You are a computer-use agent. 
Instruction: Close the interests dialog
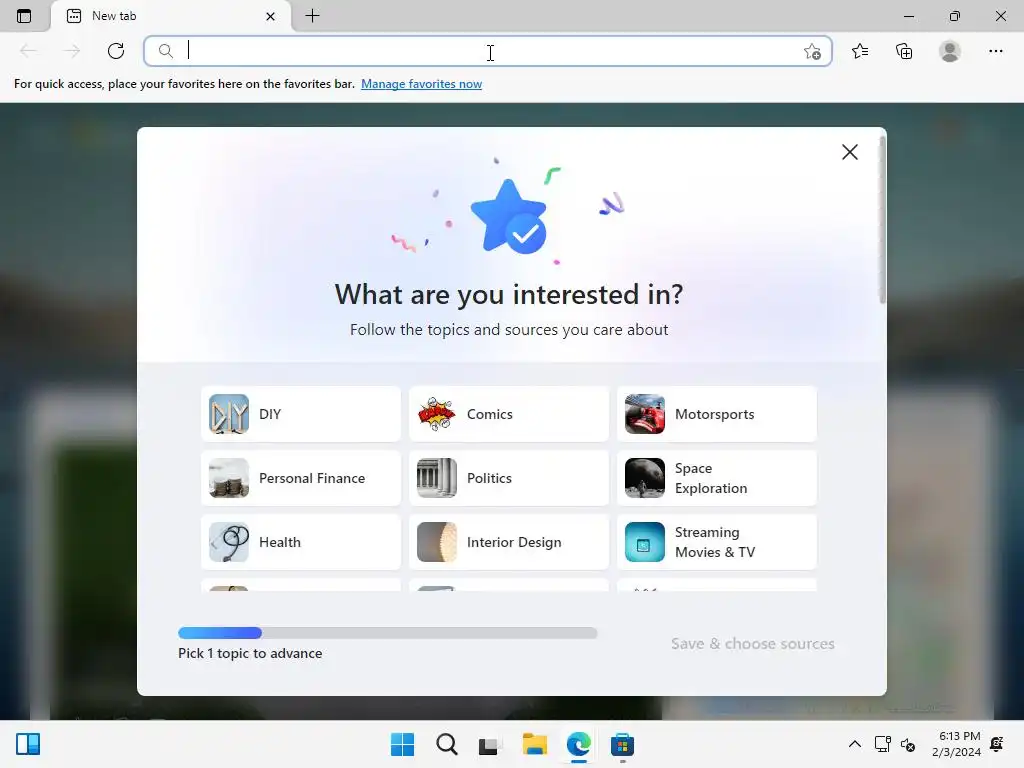850,152
